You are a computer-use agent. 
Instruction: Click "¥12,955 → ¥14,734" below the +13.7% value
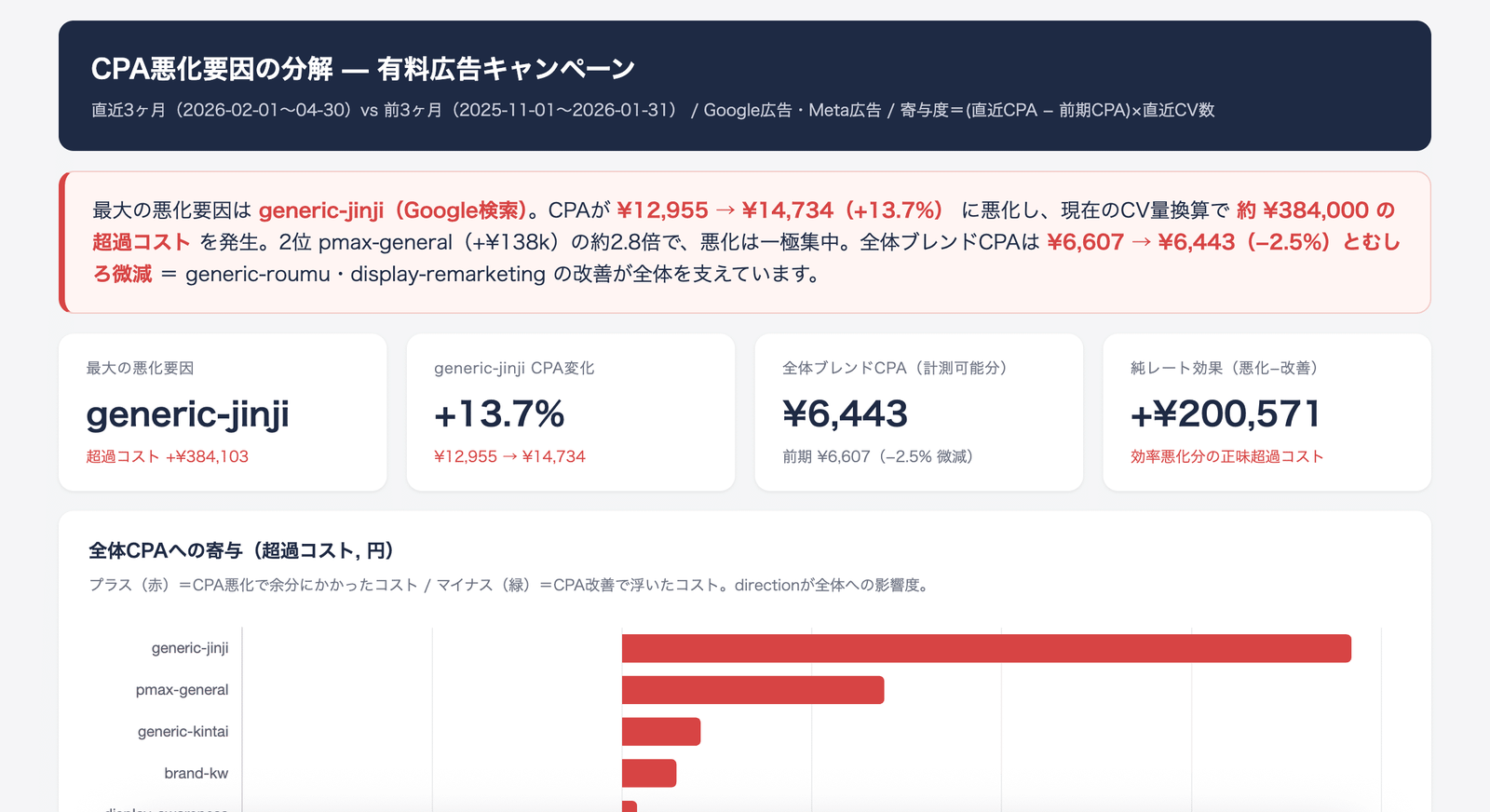pos(509,456)
